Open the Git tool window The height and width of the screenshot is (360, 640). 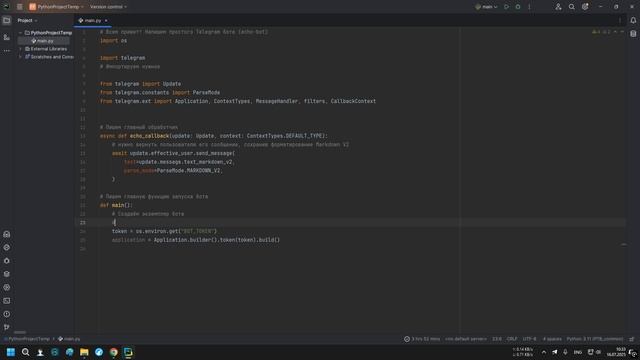click(x=7, y=327)
